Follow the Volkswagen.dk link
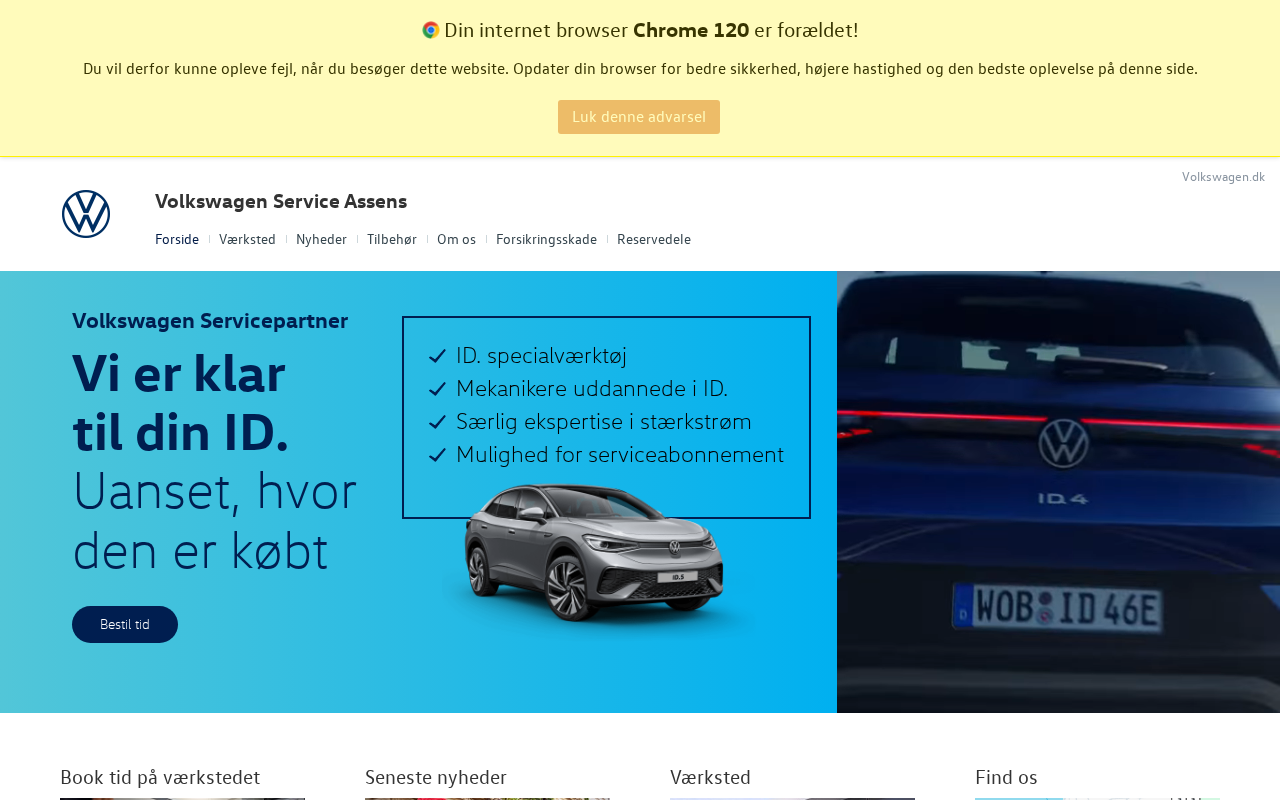Screen dimensions: 1280x800 coord(1223,177)
